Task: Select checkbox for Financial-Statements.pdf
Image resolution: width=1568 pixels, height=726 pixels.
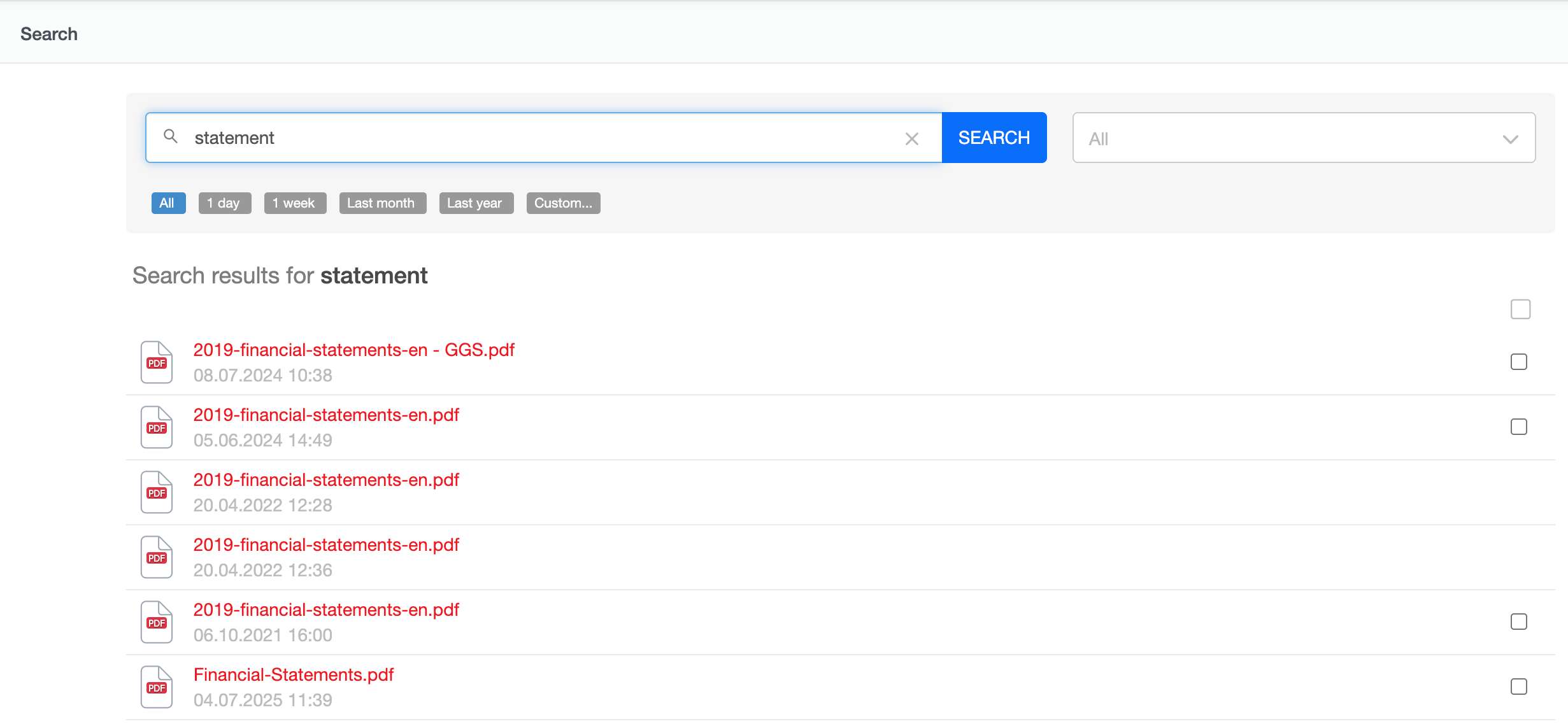Action: point(1518,687)
